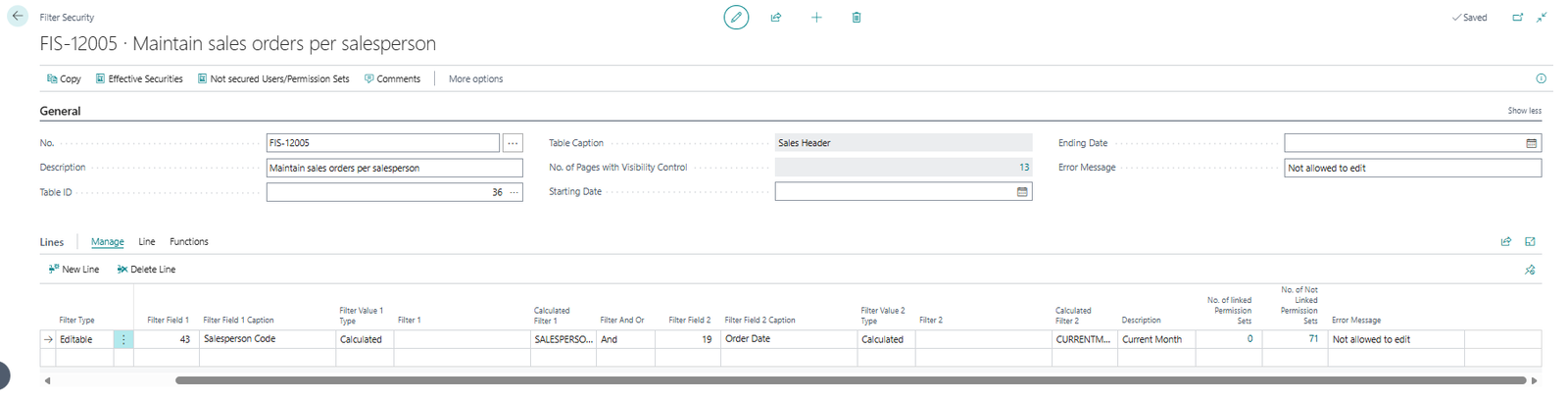
Task: Click No. of Pages with Visibility Control value
Action: [904, 168]
